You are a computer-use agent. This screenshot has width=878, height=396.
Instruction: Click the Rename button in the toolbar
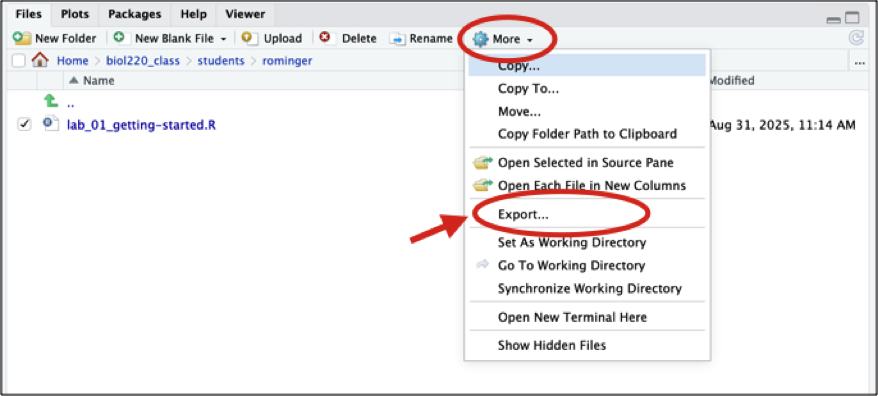(421, 39)
